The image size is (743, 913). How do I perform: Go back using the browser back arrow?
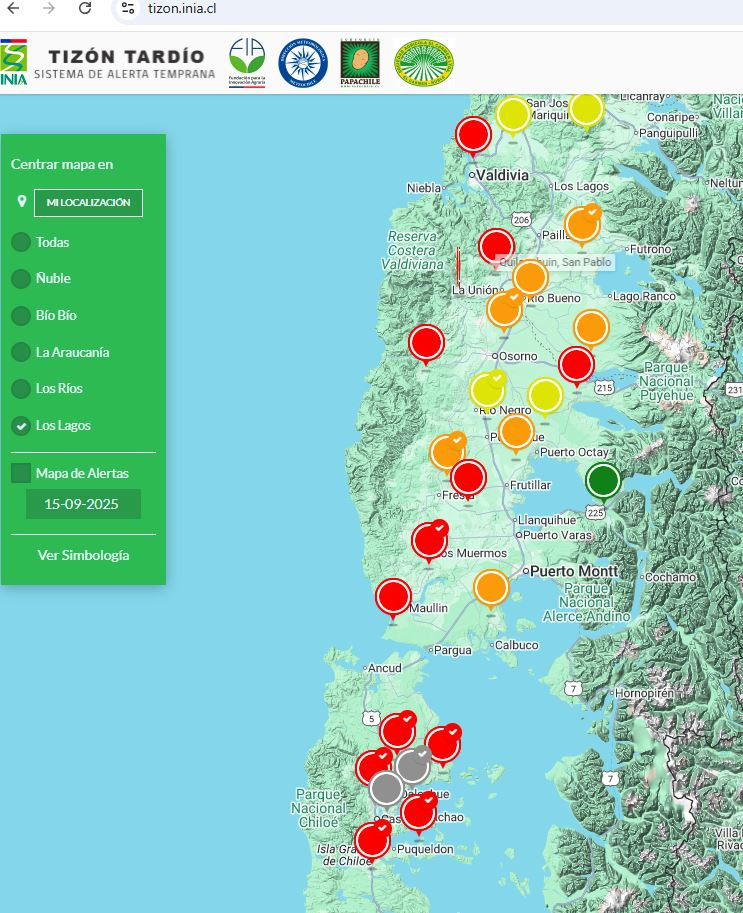click(x=13, y=9)
